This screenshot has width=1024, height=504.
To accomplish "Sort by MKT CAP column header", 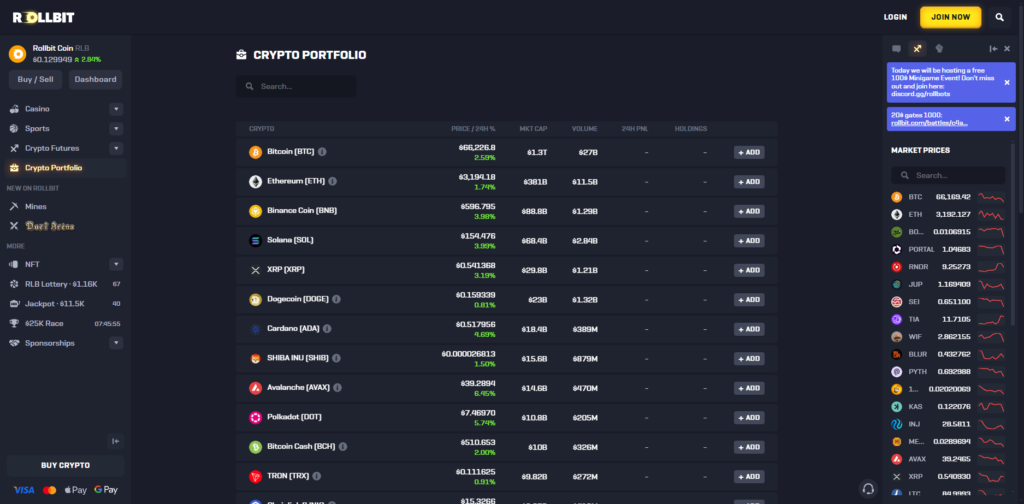I will [533, 129].
